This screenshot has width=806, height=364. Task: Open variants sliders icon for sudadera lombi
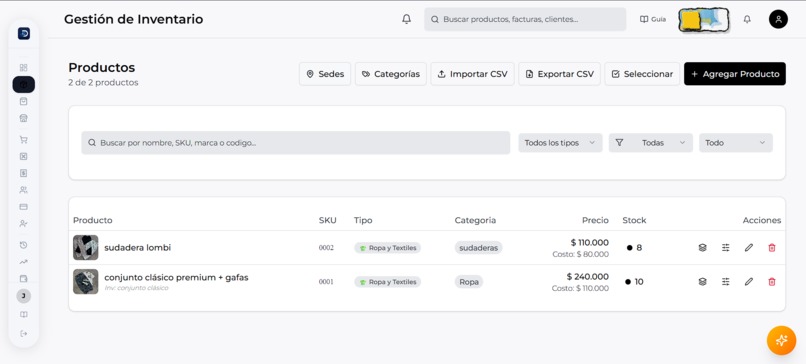[x=725, y=248]
